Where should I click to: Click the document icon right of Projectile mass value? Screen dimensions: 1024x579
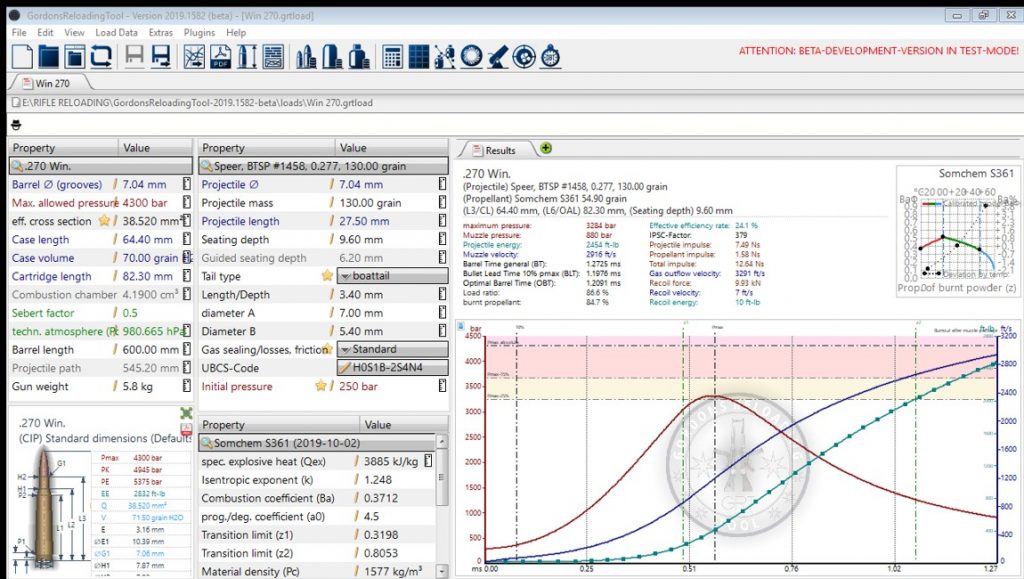tap(443, 202)
